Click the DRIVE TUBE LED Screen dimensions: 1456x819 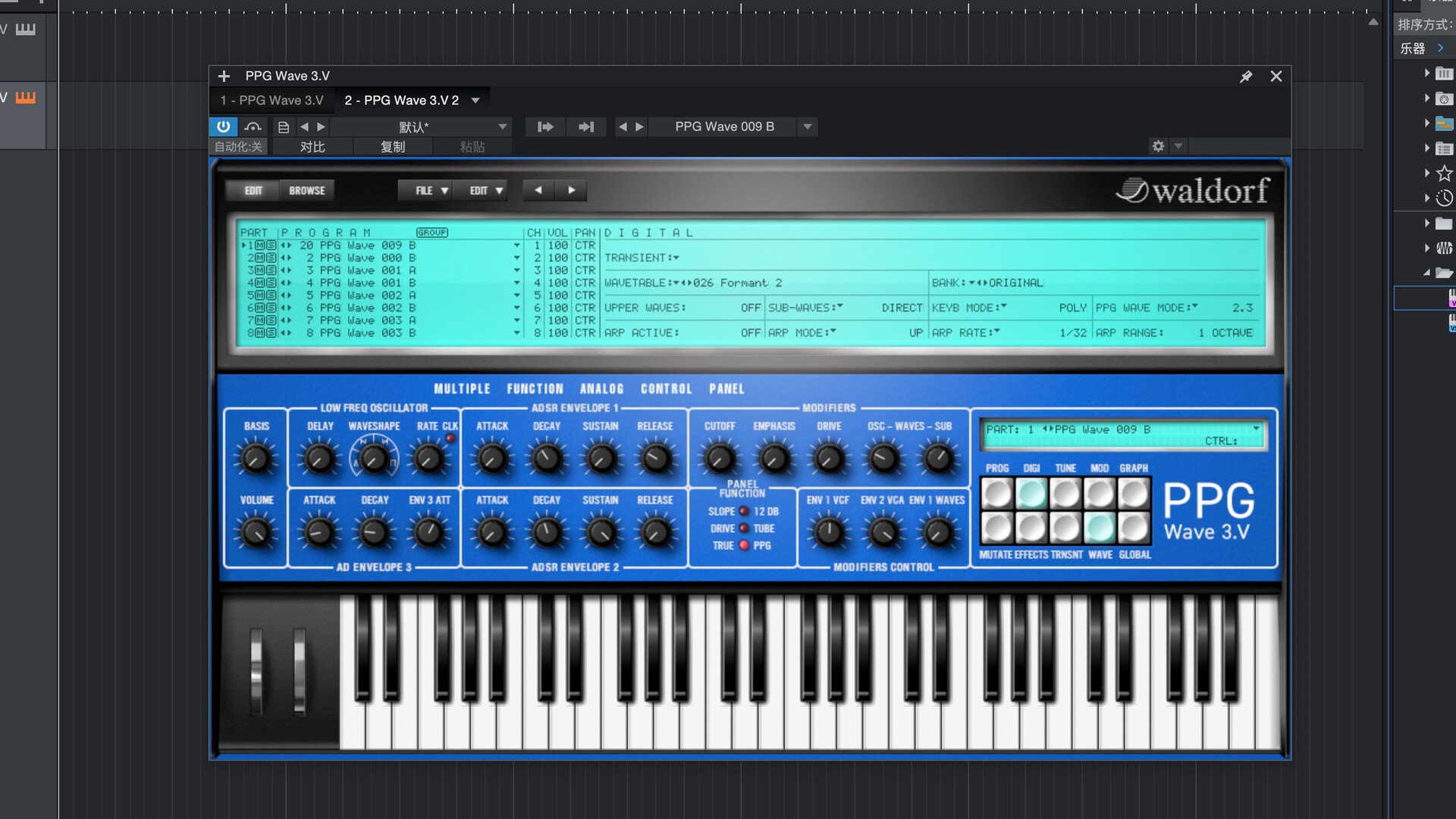pyautogui.click(x=744, y=529)
